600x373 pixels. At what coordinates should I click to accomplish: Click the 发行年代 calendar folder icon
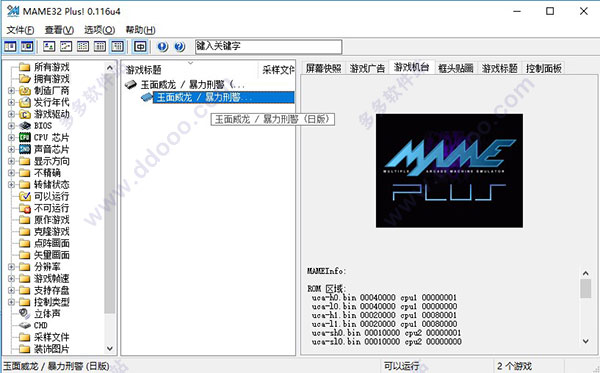coord(25,103)
